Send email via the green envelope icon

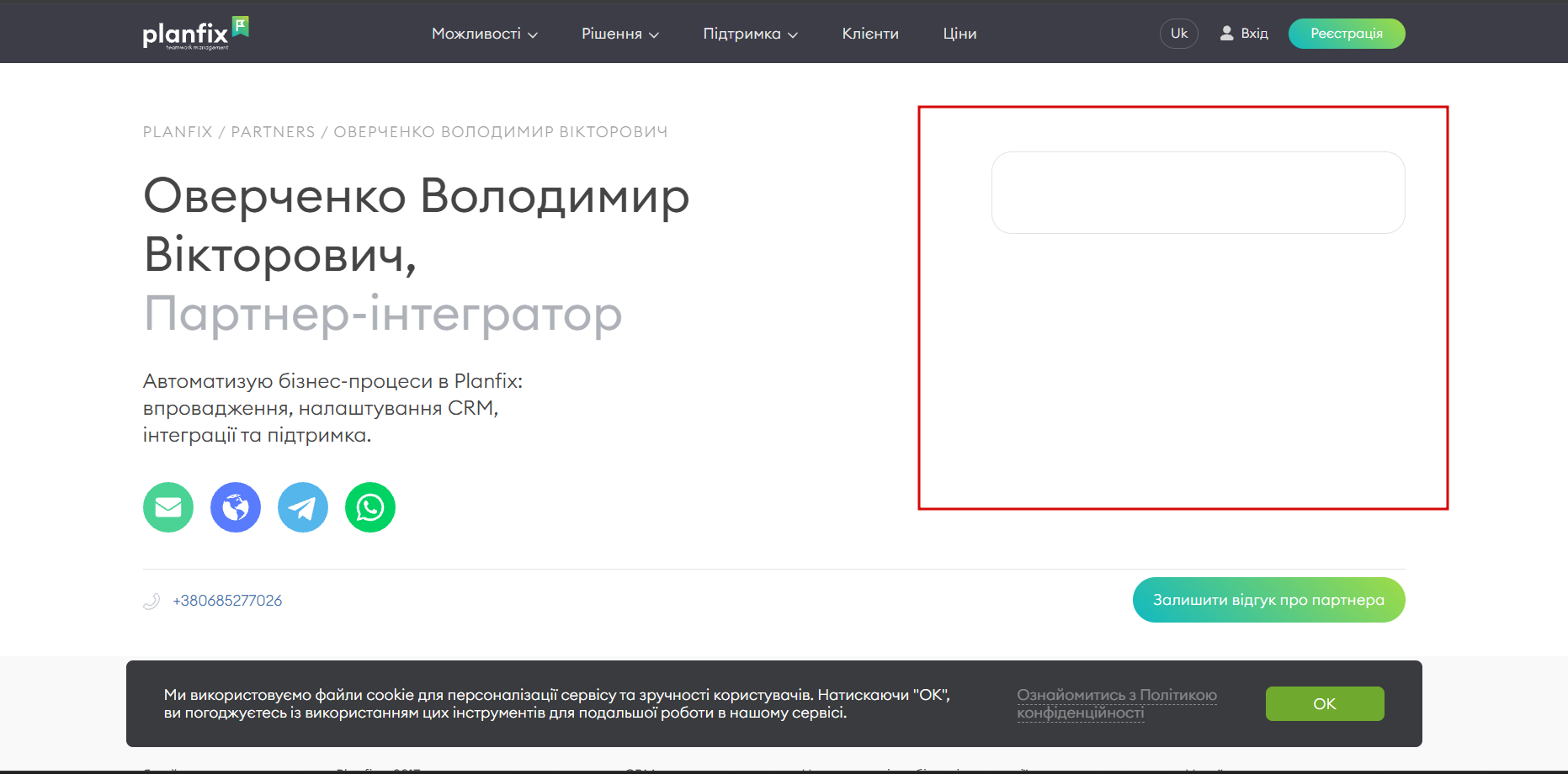click(x=168, y=507)
